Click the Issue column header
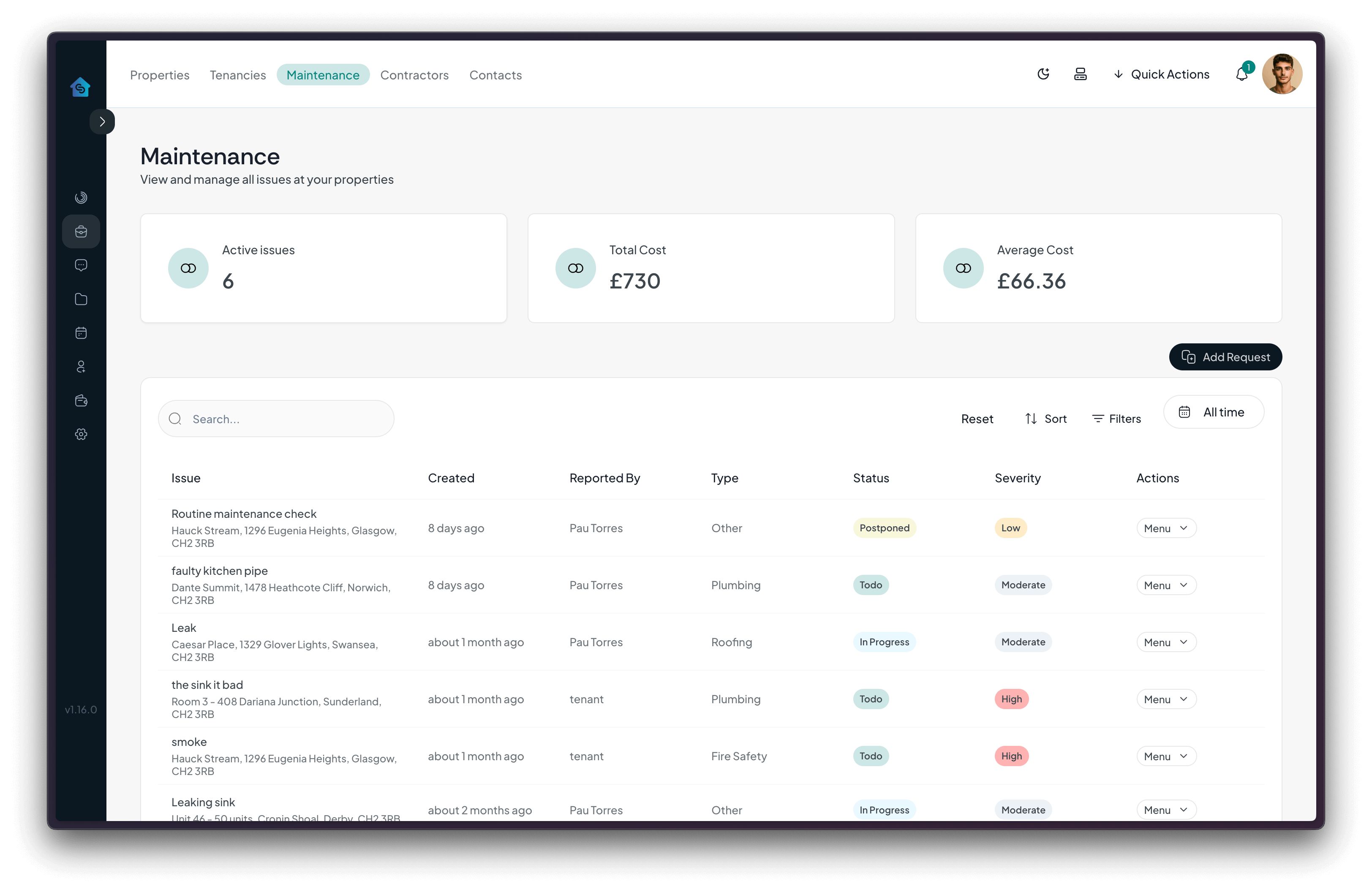The image size is (1372, 892). [185, 478]
